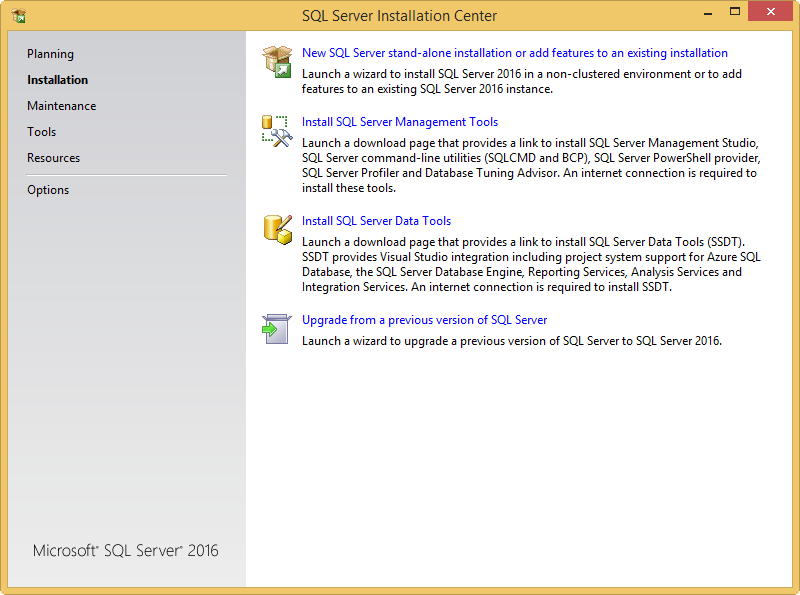Click the application icon in the title bar

click(x=18, y=15)
